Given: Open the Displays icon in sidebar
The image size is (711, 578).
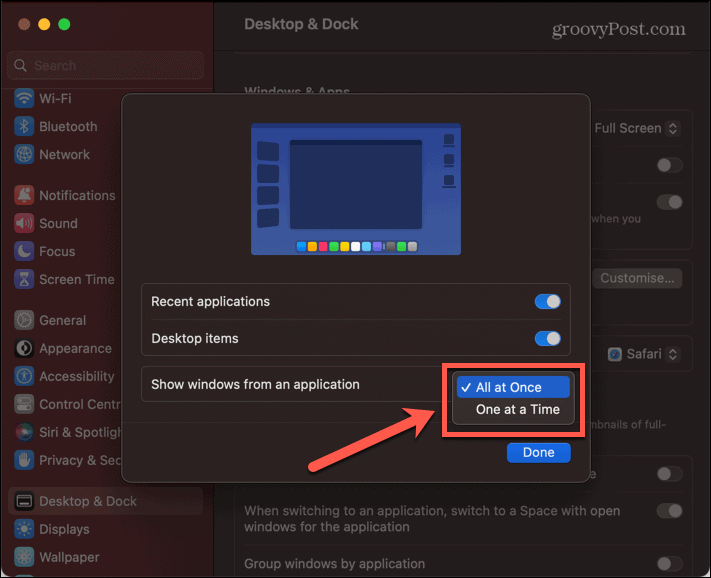Looking at the screenshot, I should click(x=24, y=530).
